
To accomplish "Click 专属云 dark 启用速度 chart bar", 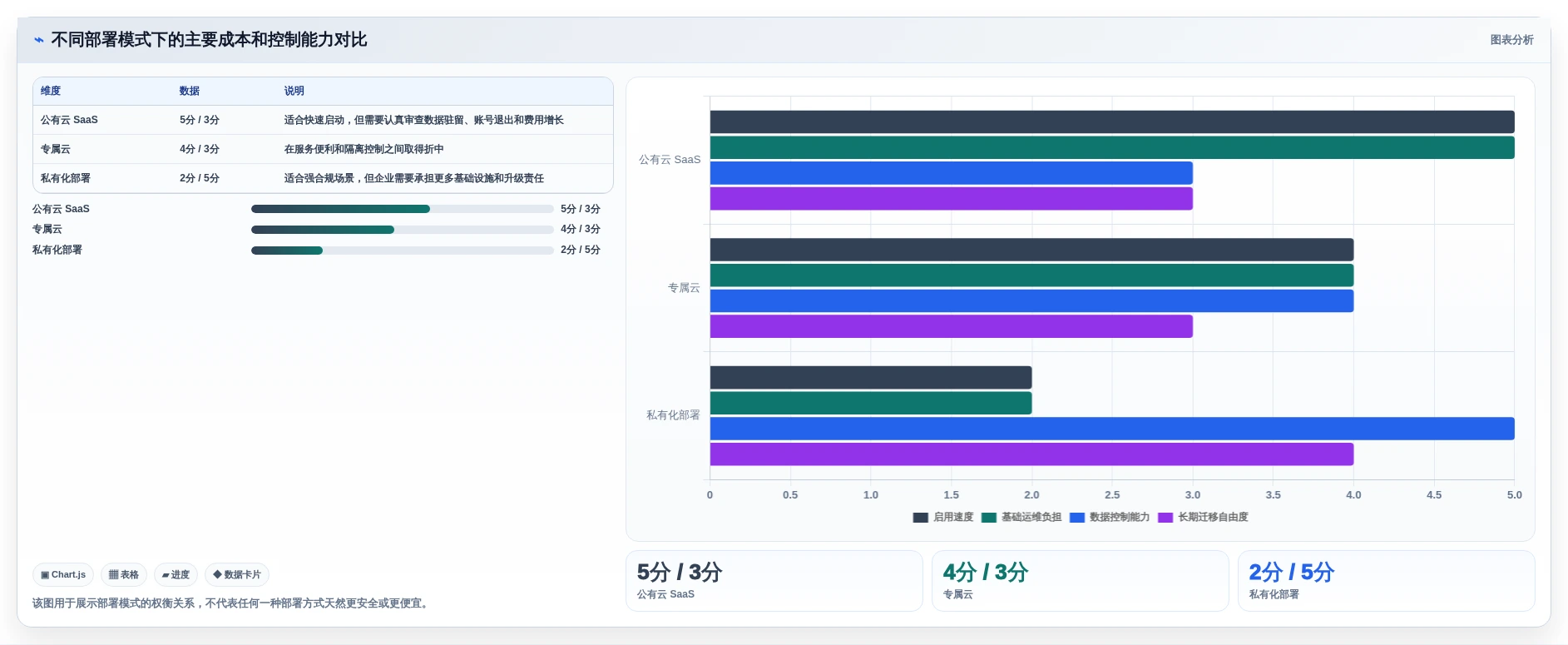I will 1031,250.
